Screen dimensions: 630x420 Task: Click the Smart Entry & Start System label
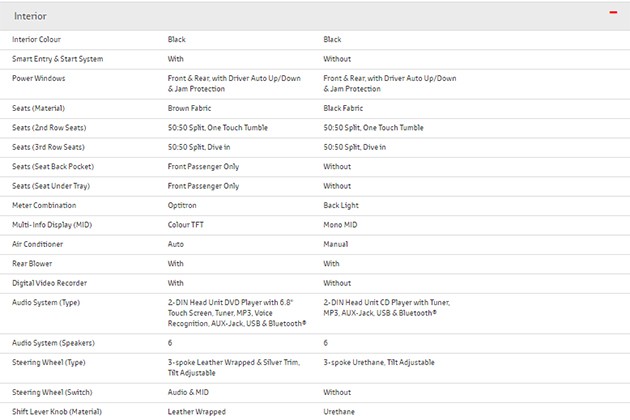[x=57, y=59]
